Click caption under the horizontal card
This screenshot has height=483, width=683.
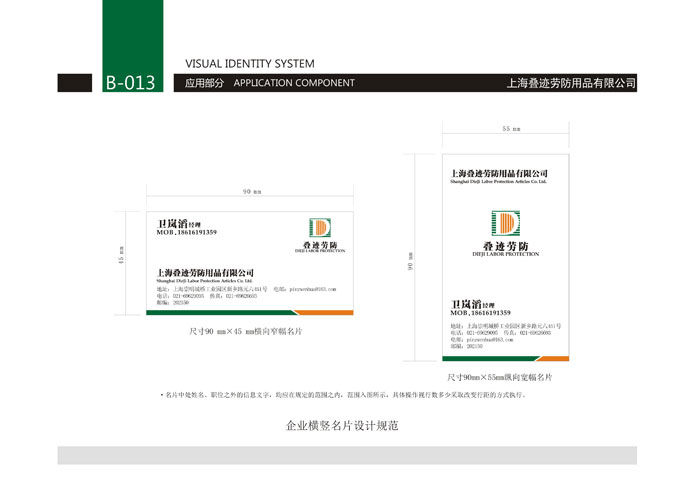point(245,330)
